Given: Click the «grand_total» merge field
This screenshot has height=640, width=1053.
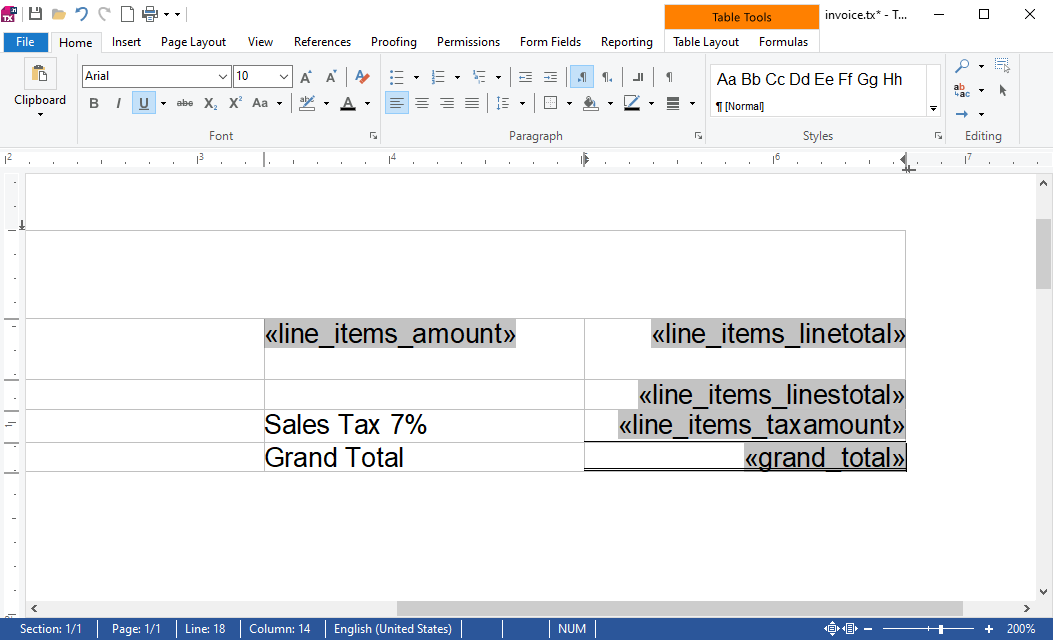Looking at the screenshot, I should tap(825, 457).
